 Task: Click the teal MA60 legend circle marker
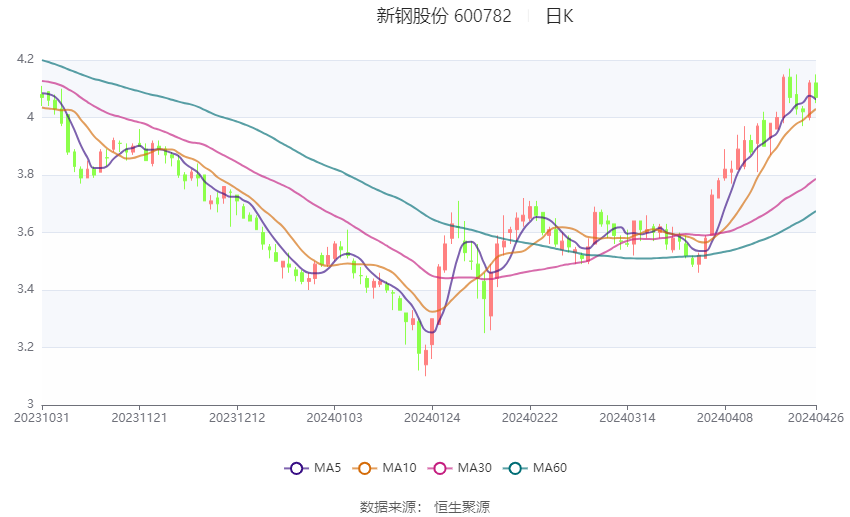[515, 468]
